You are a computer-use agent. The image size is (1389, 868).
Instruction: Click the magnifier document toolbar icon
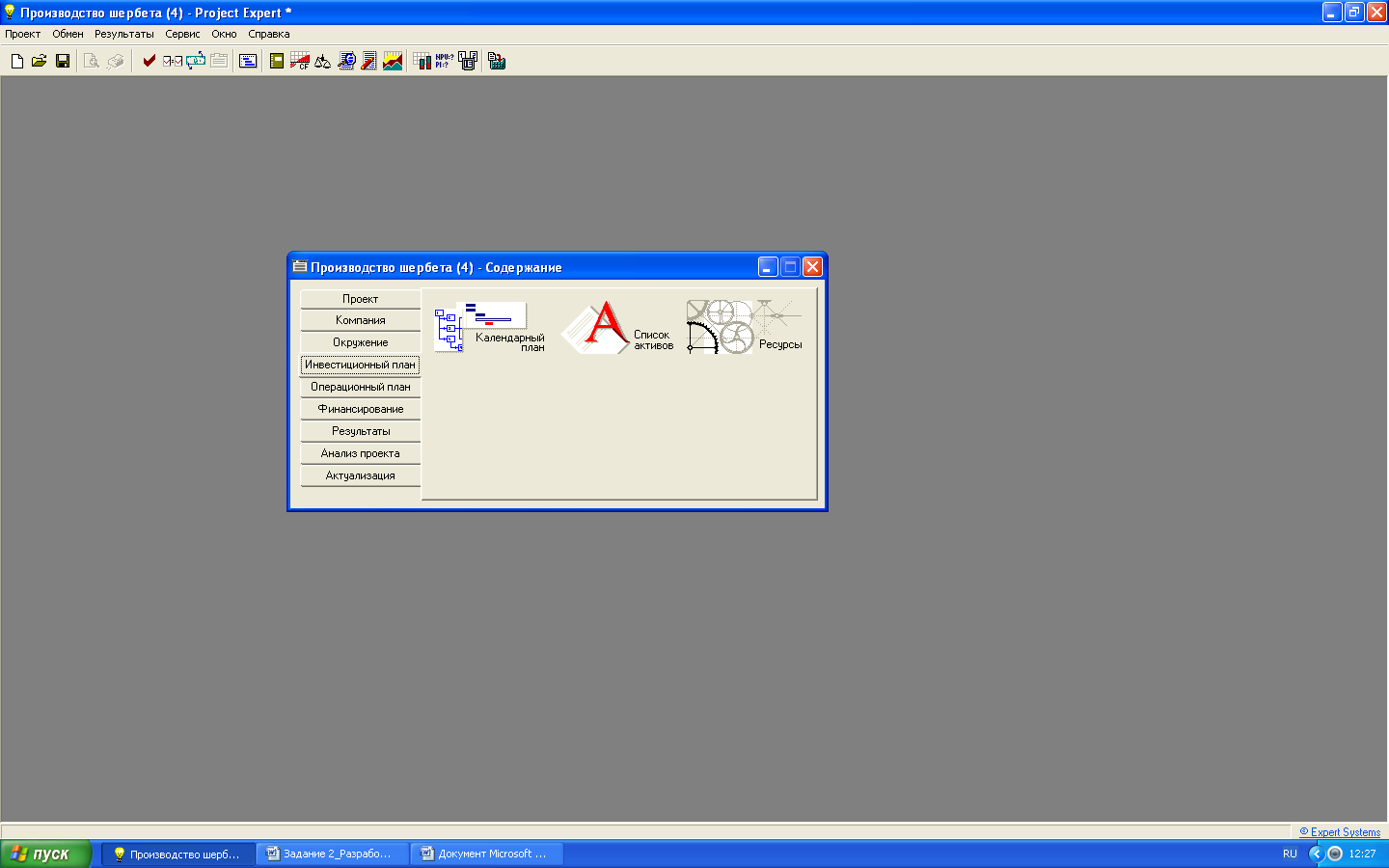coord(346,61)
